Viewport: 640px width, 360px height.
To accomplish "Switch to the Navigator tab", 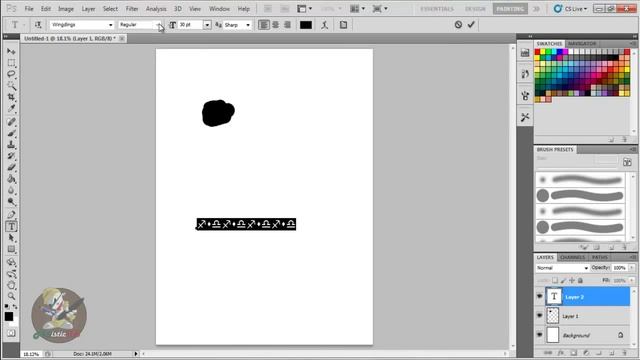I will click(582, 44).
